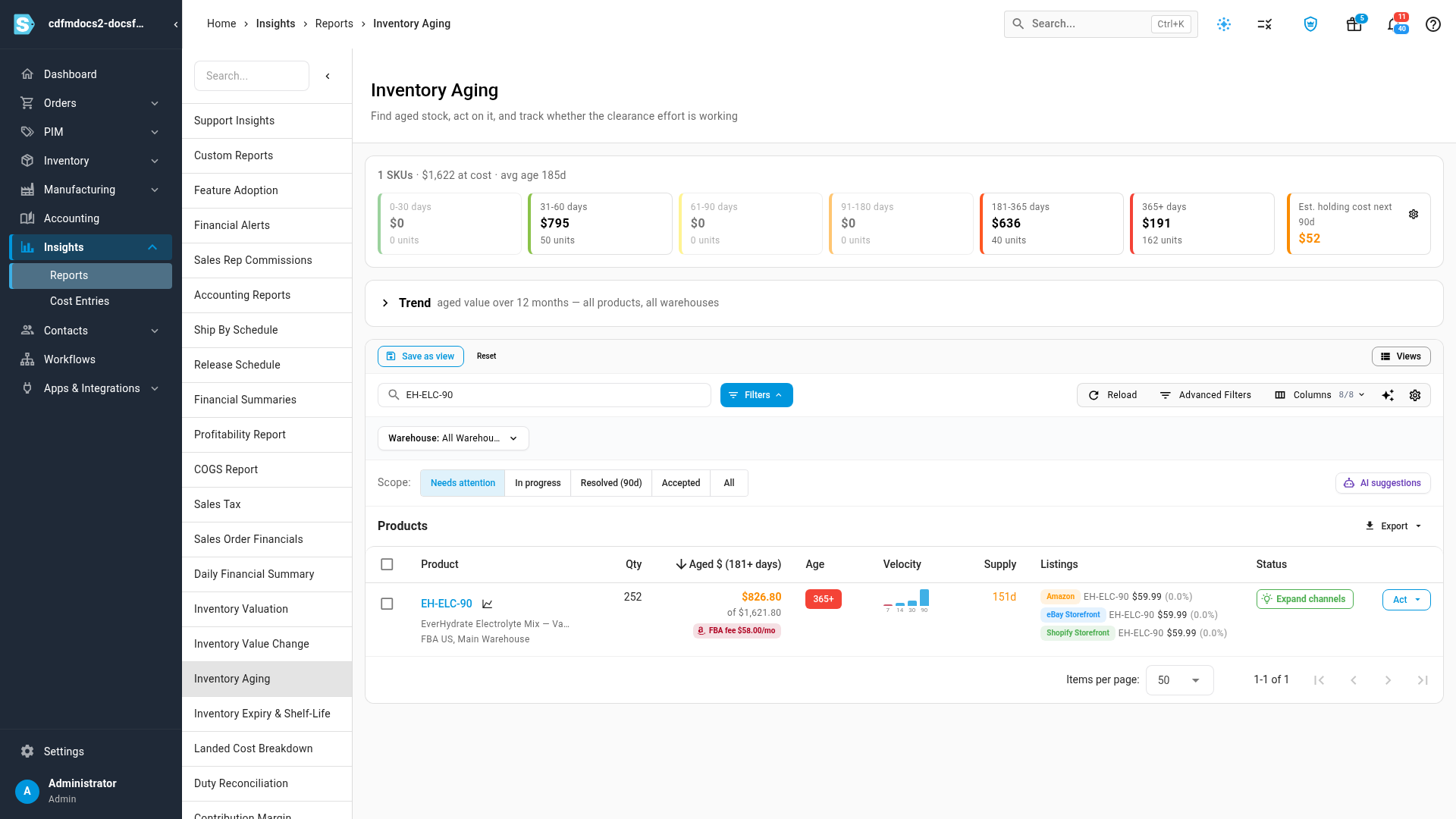This screenshot has width=1456, height=819.
Task: Open the Profitability Report entry
Action: 267,435
